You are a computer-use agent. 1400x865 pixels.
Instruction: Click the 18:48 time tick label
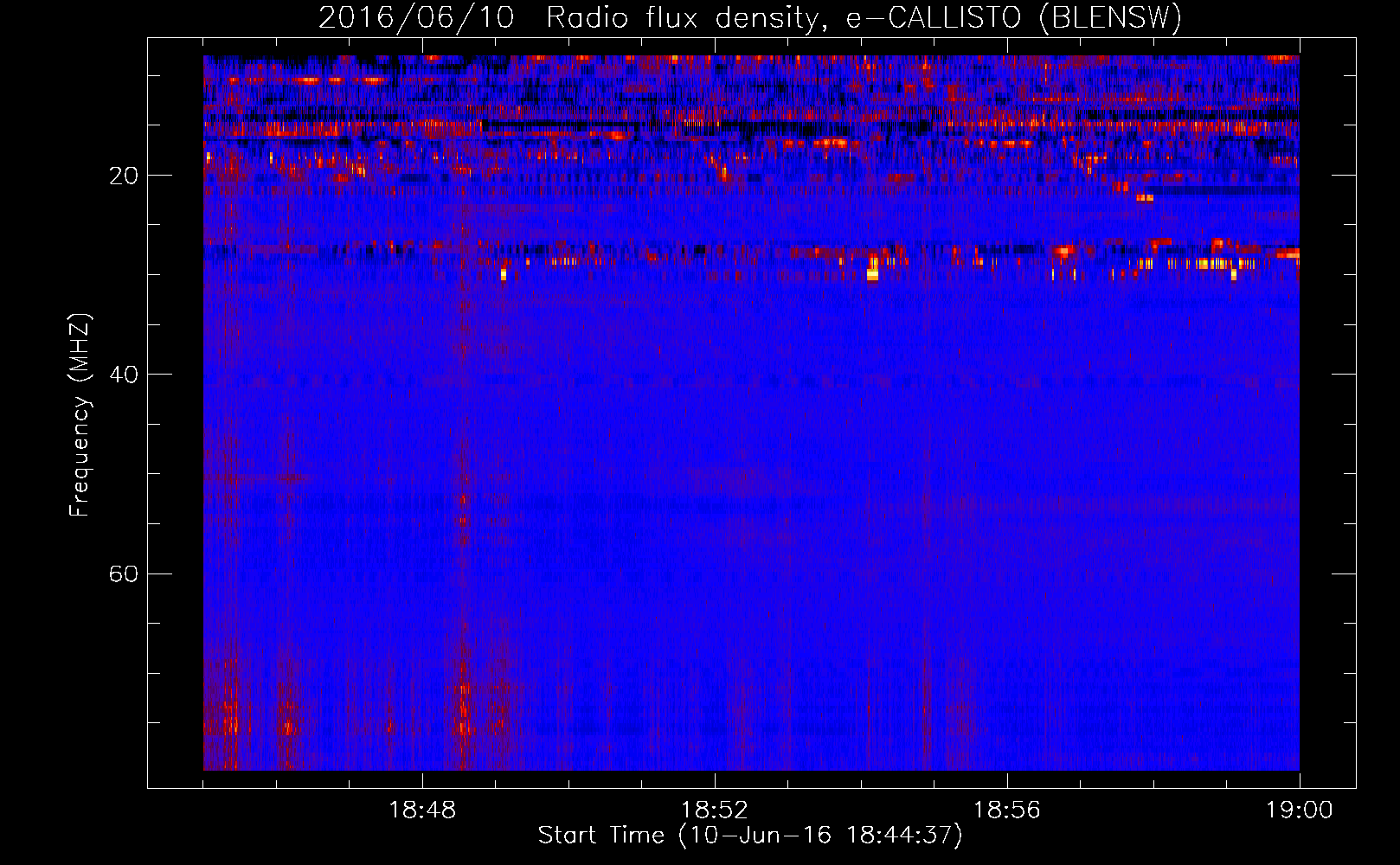coord(422,811)
